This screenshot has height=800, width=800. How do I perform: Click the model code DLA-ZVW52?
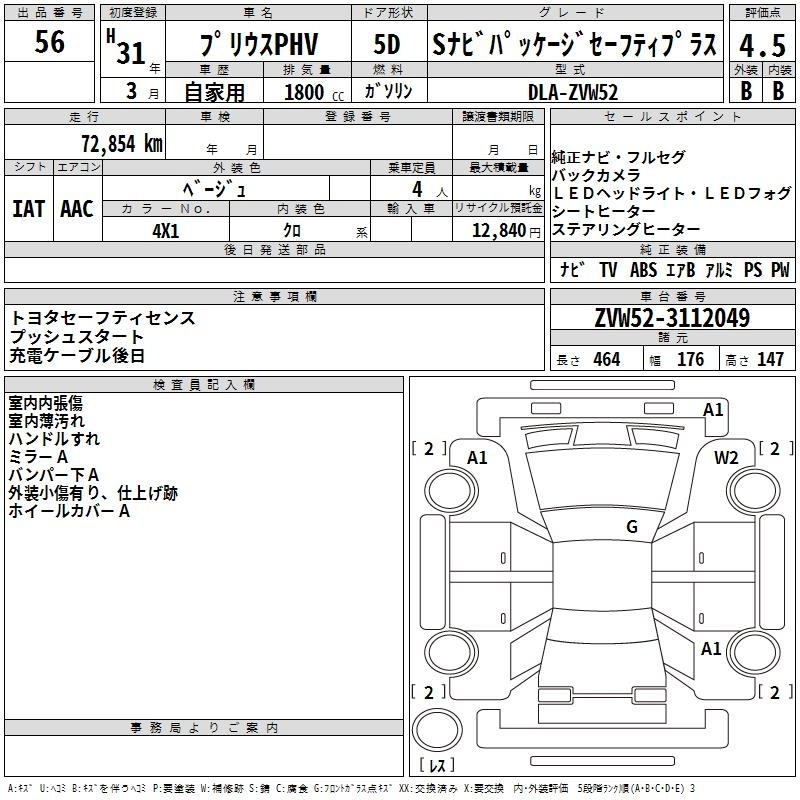(573, 92)
